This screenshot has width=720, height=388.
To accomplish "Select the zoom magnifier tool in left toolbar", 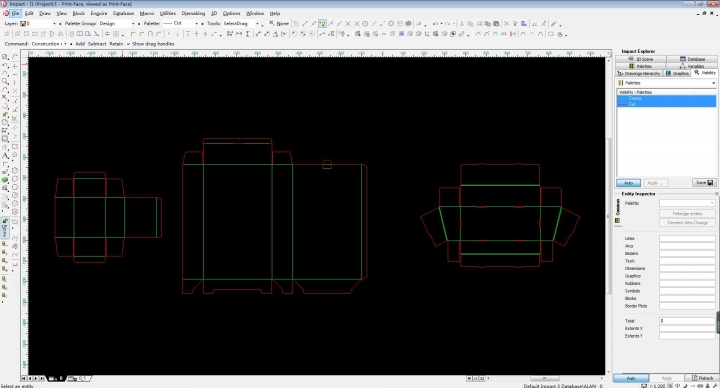I will tap(5, 81).
